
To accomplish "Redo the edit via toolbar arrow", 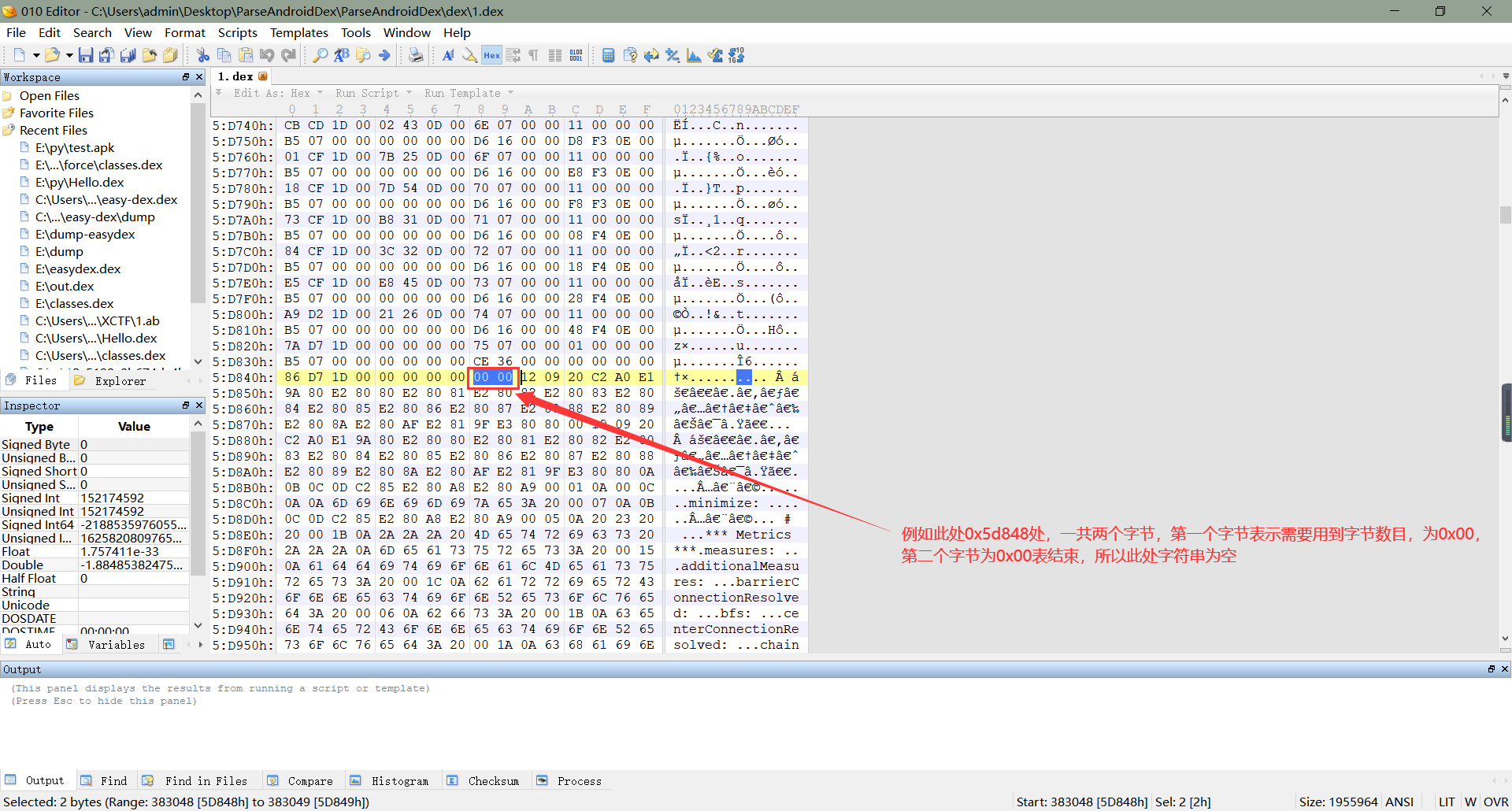I will (288, 55).
